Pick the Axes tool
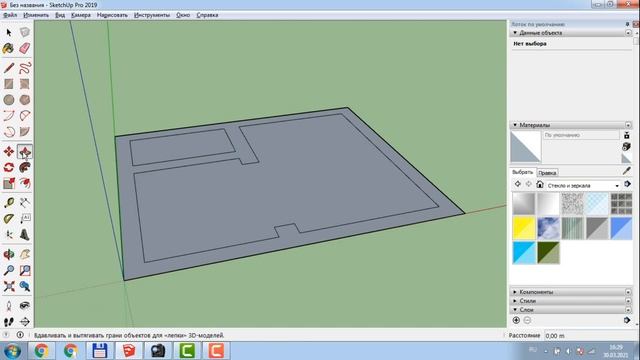The width and height of the screenshot is (640, 360). click(9, 234)
